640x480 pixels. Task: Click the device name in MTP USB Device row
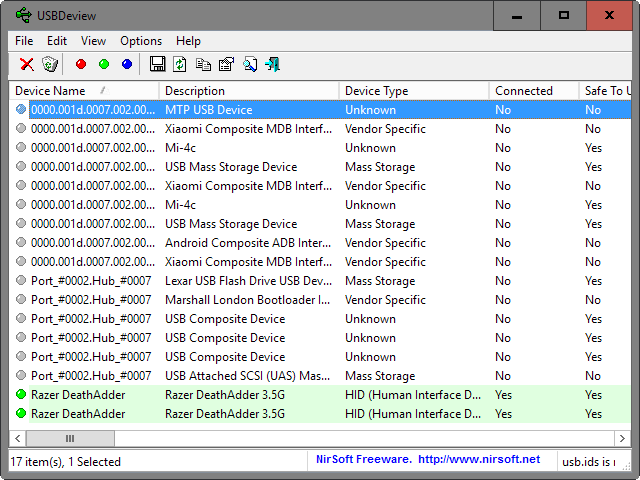pyautogui.click(x=93, y=110)
